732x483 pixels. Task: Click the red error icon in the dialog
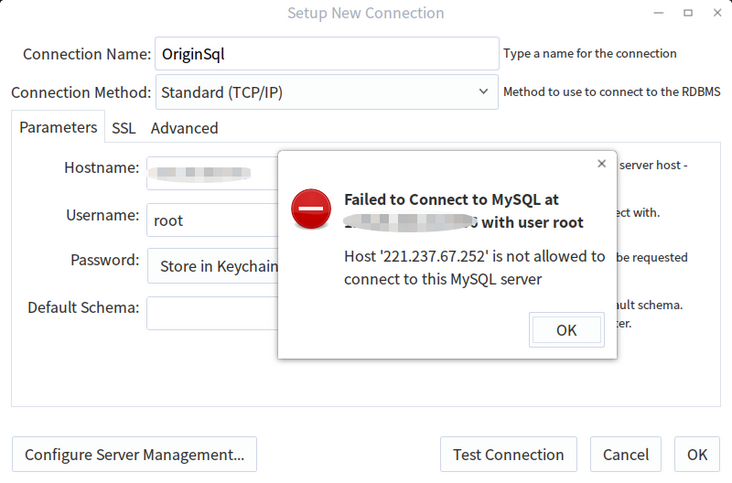[x=311, y=209]
